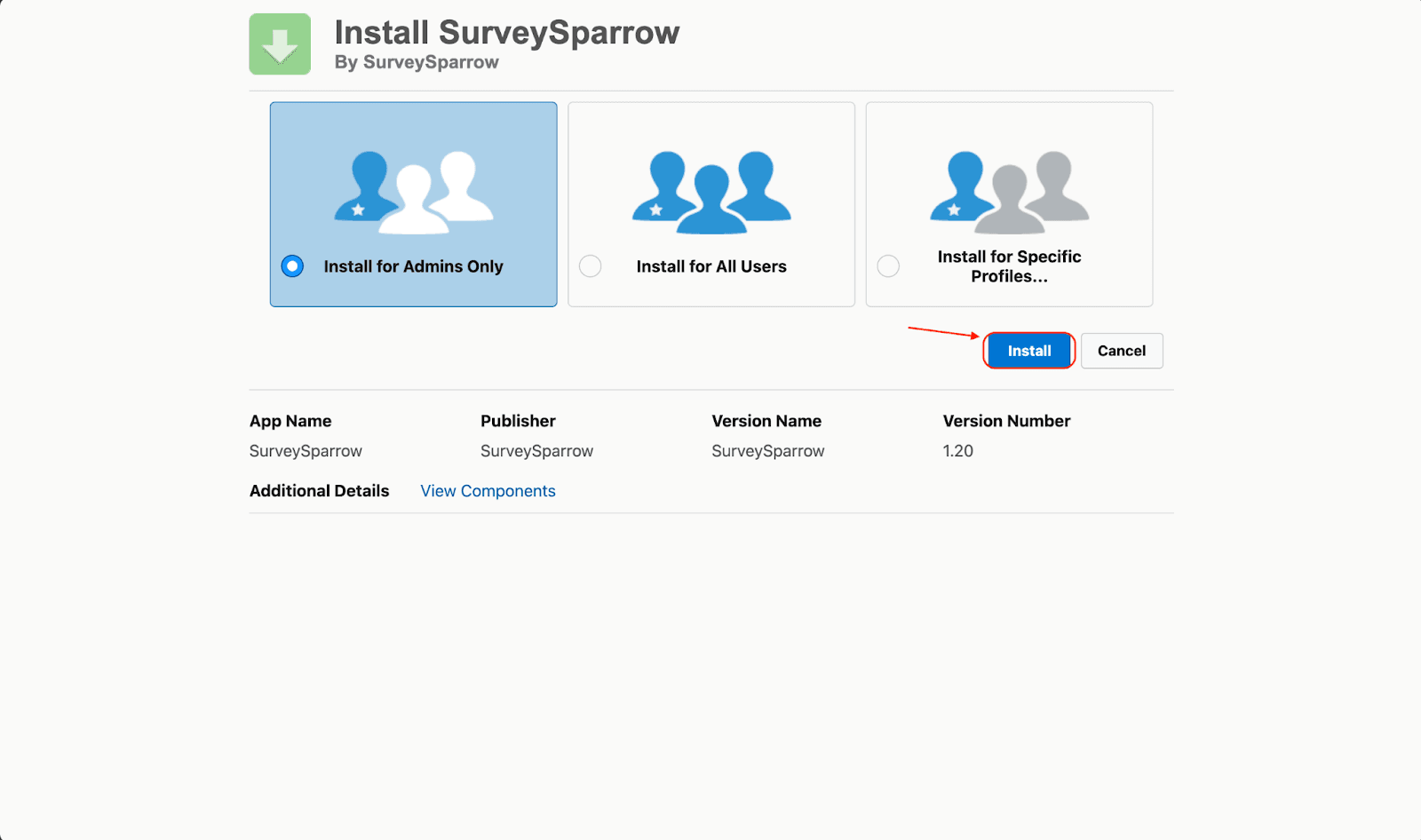
Task: Click the "Install for Specific Profiles..." label text
Action: [x=1009, y=266]
